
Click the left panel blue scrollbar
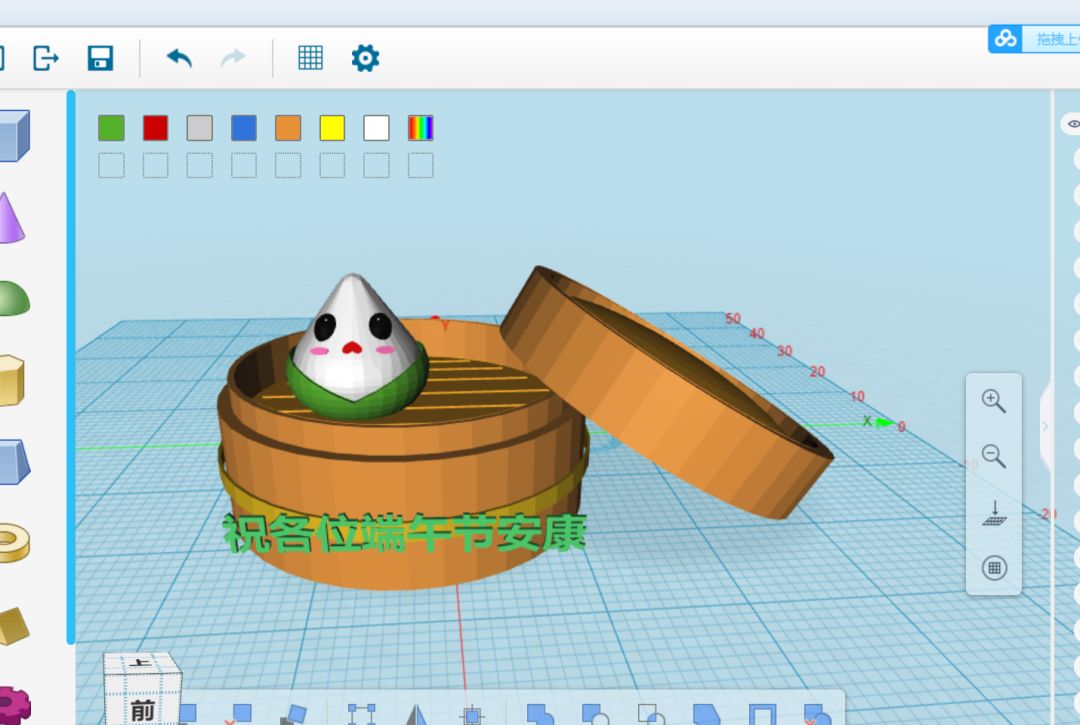click(x=71, y=367)
